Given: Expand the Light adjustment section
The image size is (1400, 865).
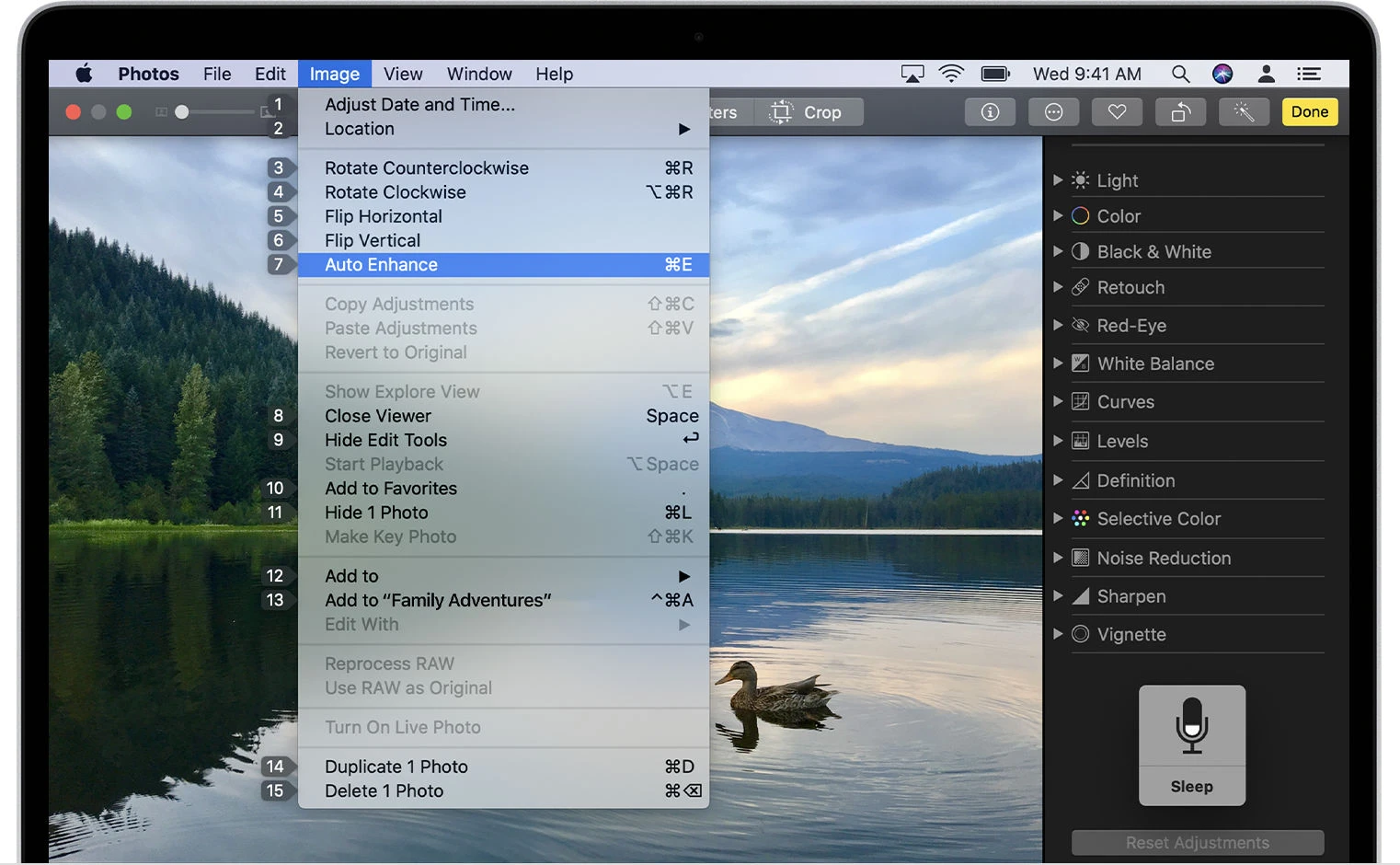Looking at the screenshot, I should click(1058, 180).
